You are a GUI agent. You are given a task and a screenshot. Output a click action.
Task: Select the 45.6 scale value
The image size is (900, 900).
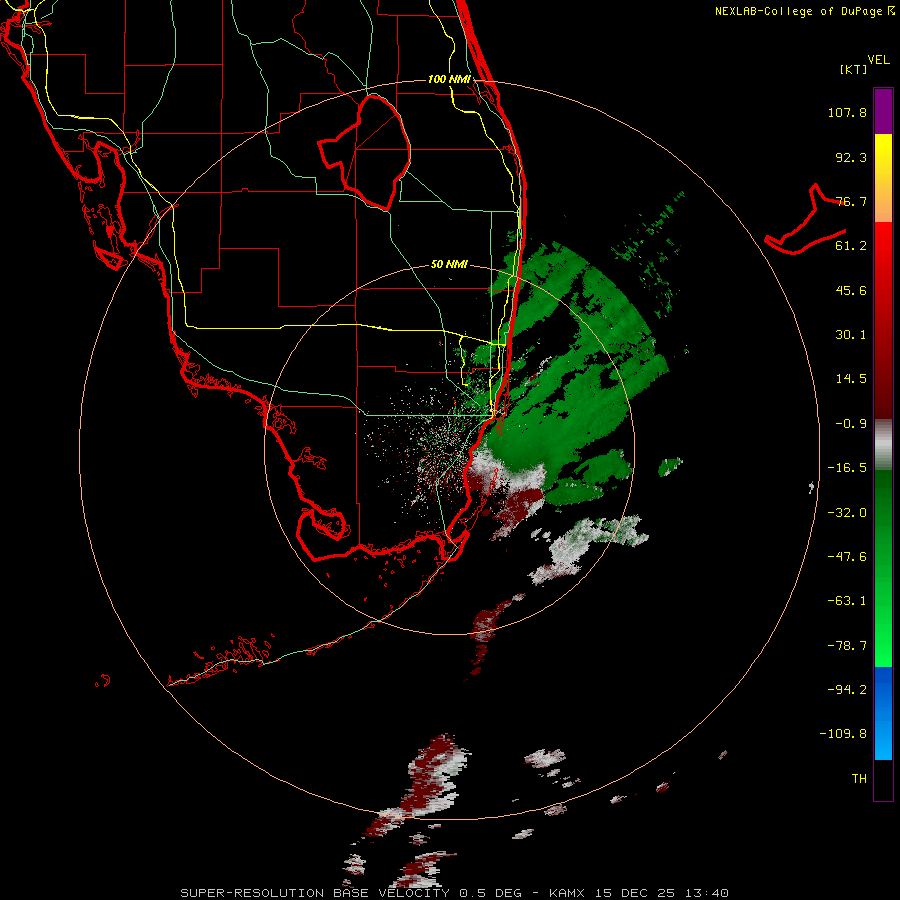[x=851, y=290]
